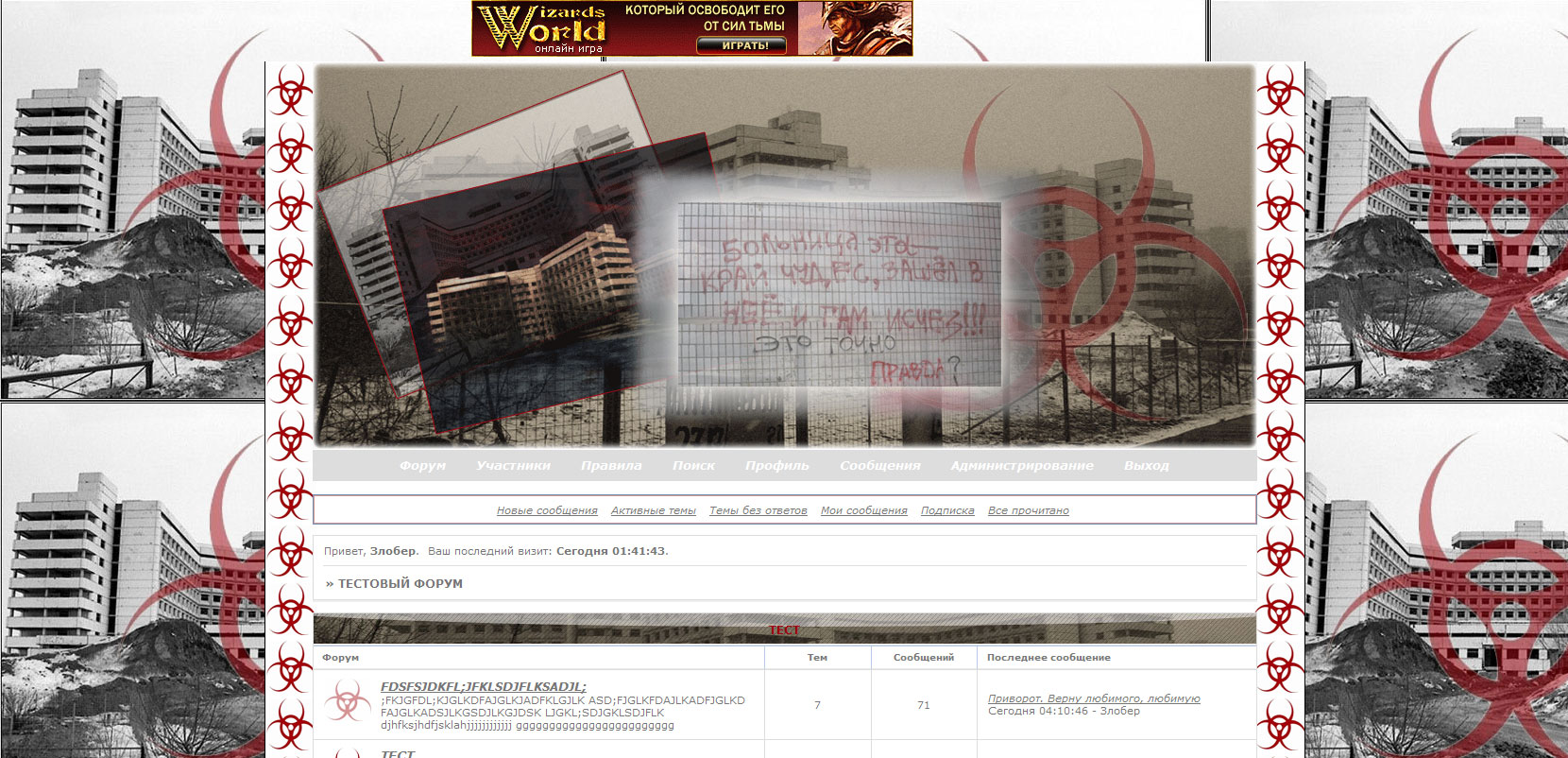The height and width of the screenshot is (758, 1568).
Task: Open the ТЕСТОВЫЙ ФОРУМ title link
Action: pyautogui.click(x=401, y=584)
